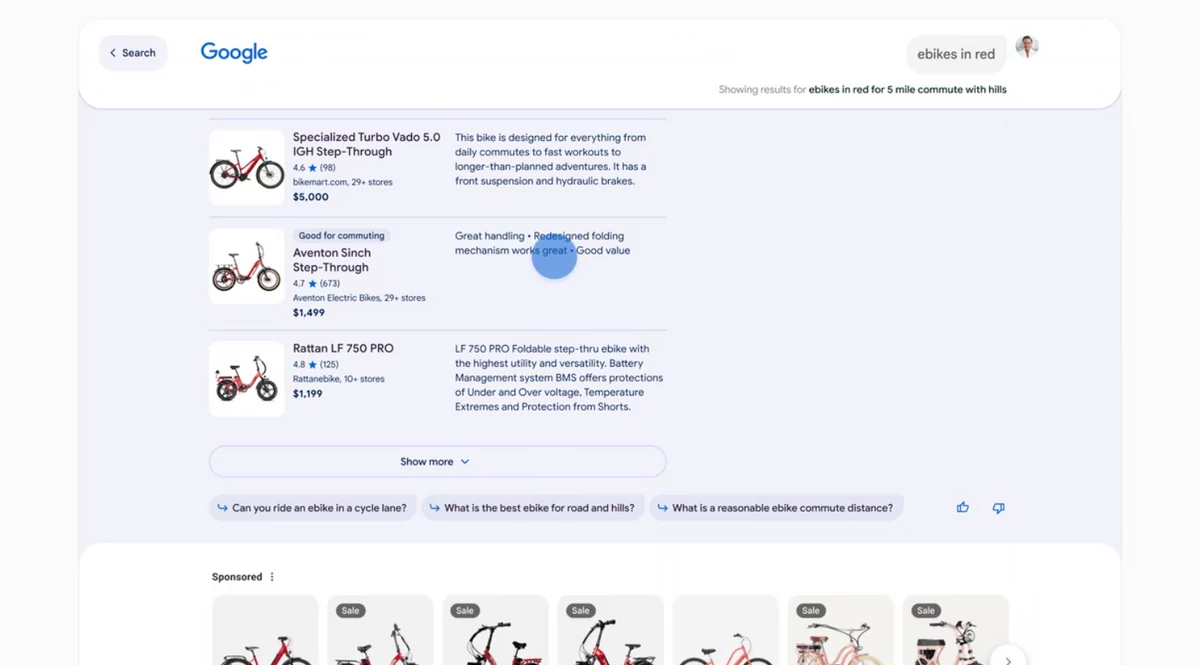Open Rattan LF 750 PRO title
Screen dimensions: 1200x665
(x=343, y=348)
